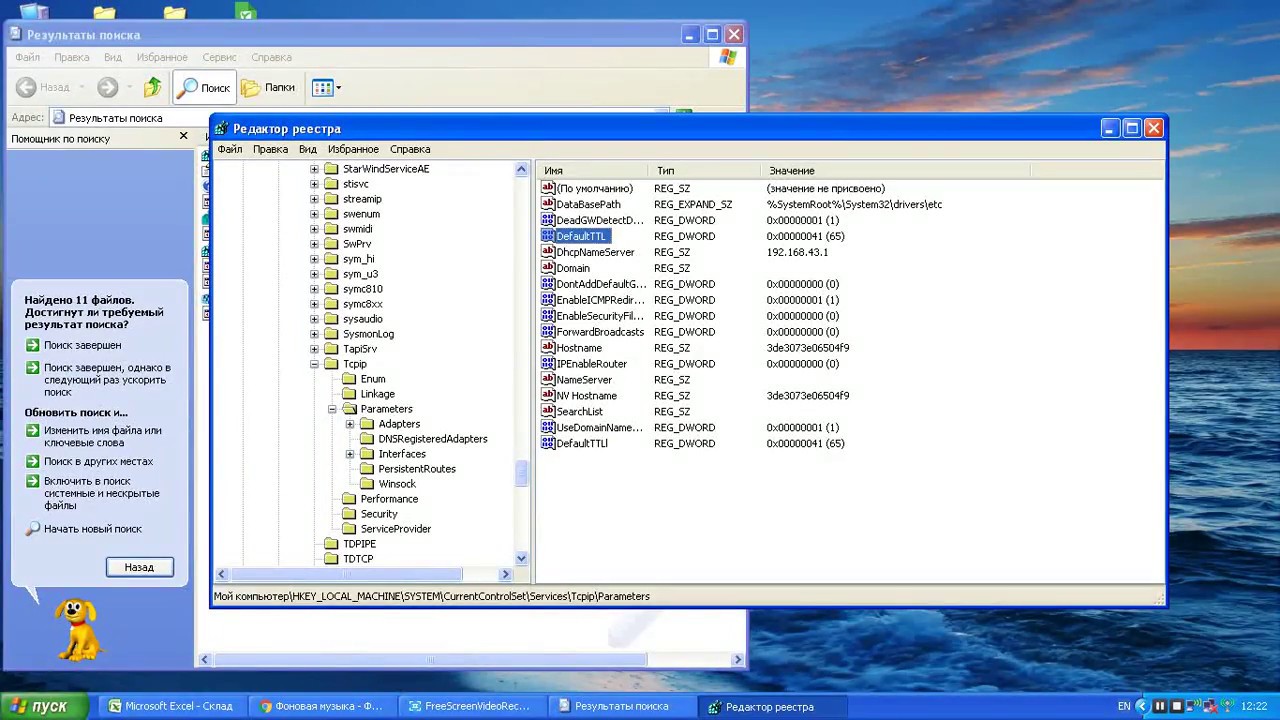
Task: Click the Parameters open folder icon
Action: pos(349,409)
